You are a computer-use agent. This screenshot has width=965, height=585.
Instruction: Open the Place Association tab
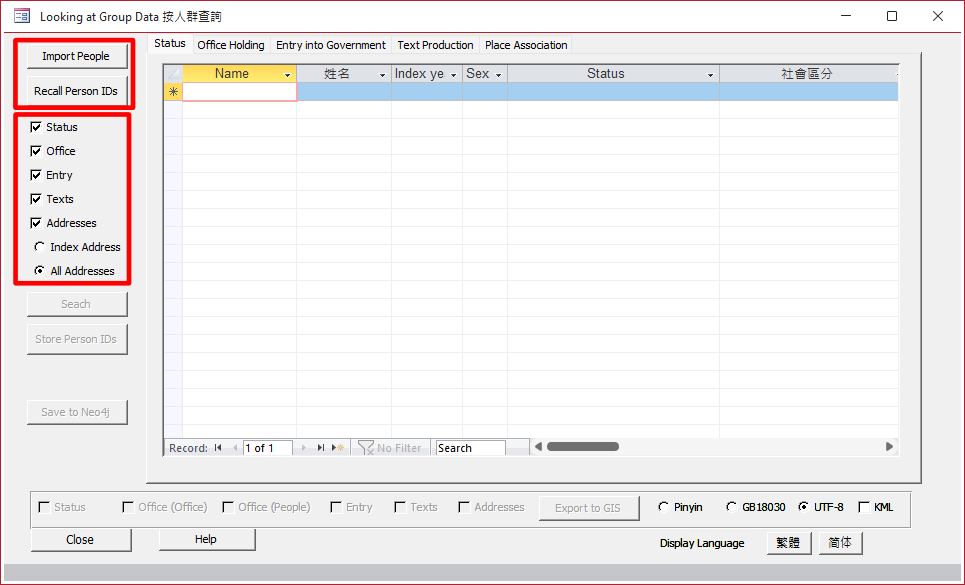pos(526,45)
